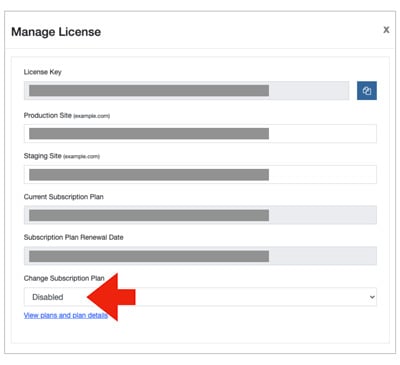The height and width of the screenshot is (365, 400).
Task: Click the Current Subscription Plan field
Action: pos(200,215)
